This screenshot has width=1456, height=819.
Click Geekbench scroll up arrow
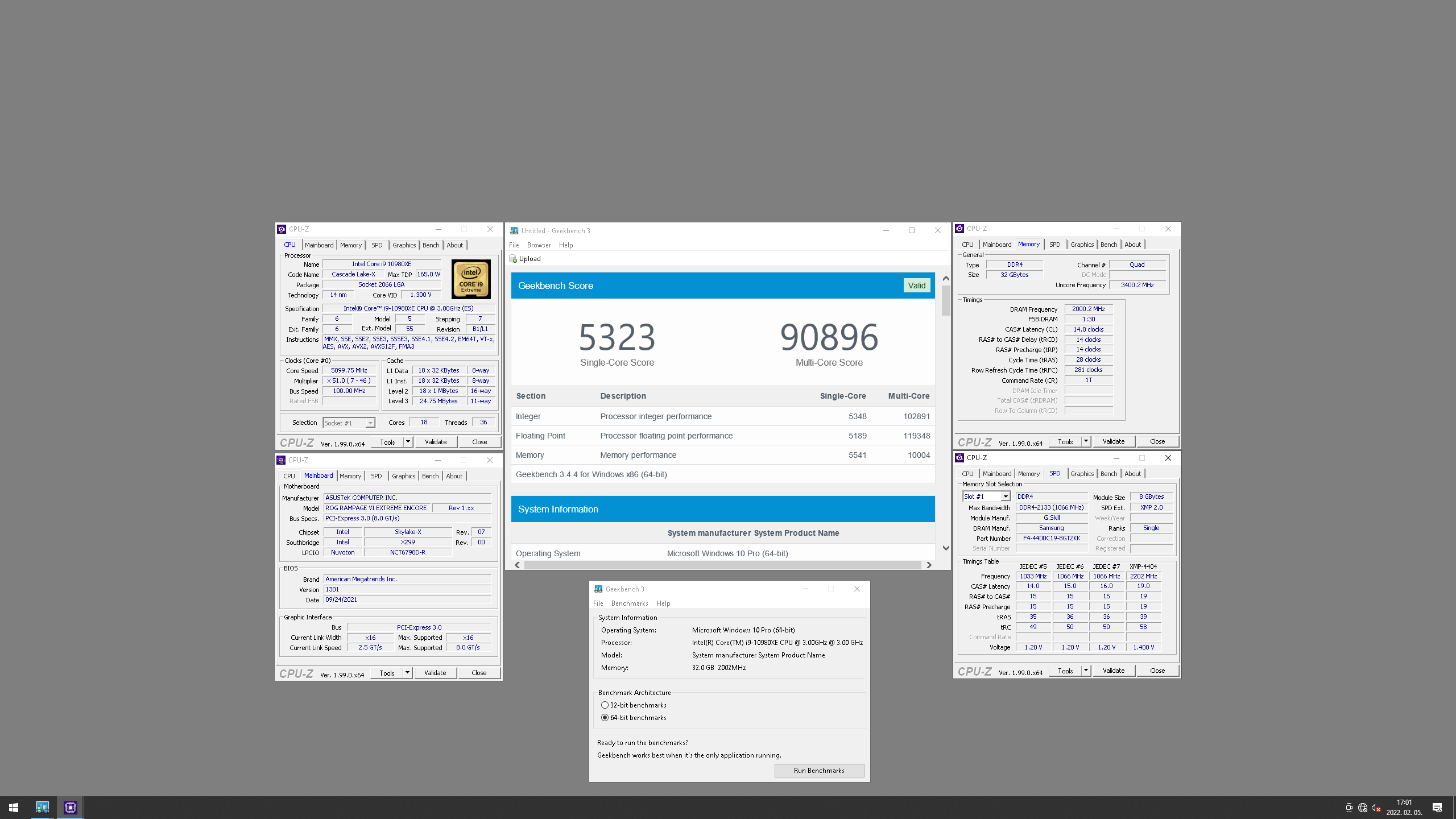[x=946, y=279]
